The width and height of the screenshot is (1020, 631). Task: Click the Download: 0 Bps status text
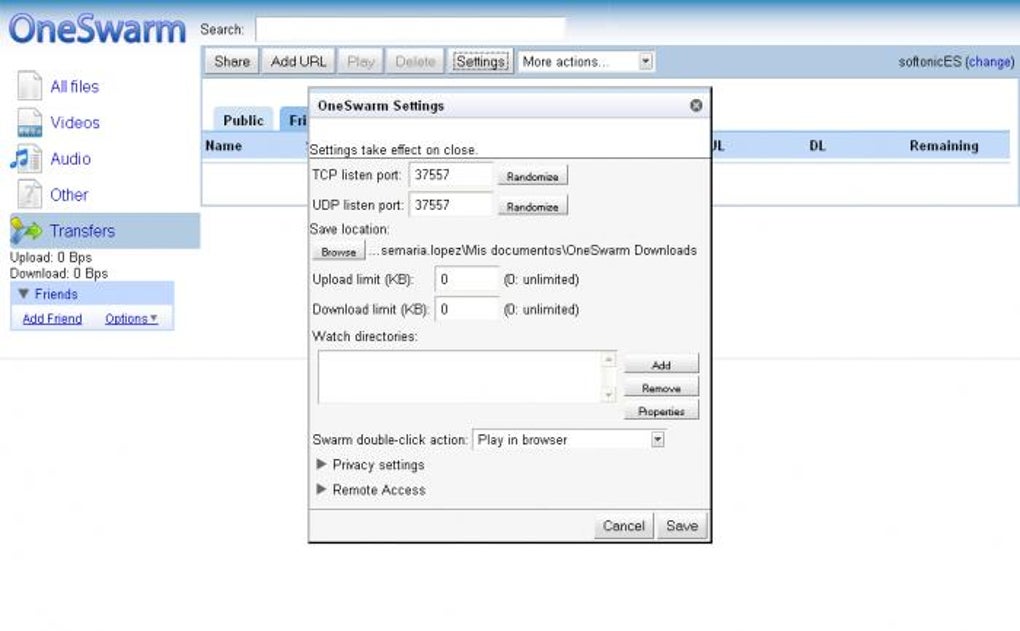pyautogui.click(x=59, y=273)
